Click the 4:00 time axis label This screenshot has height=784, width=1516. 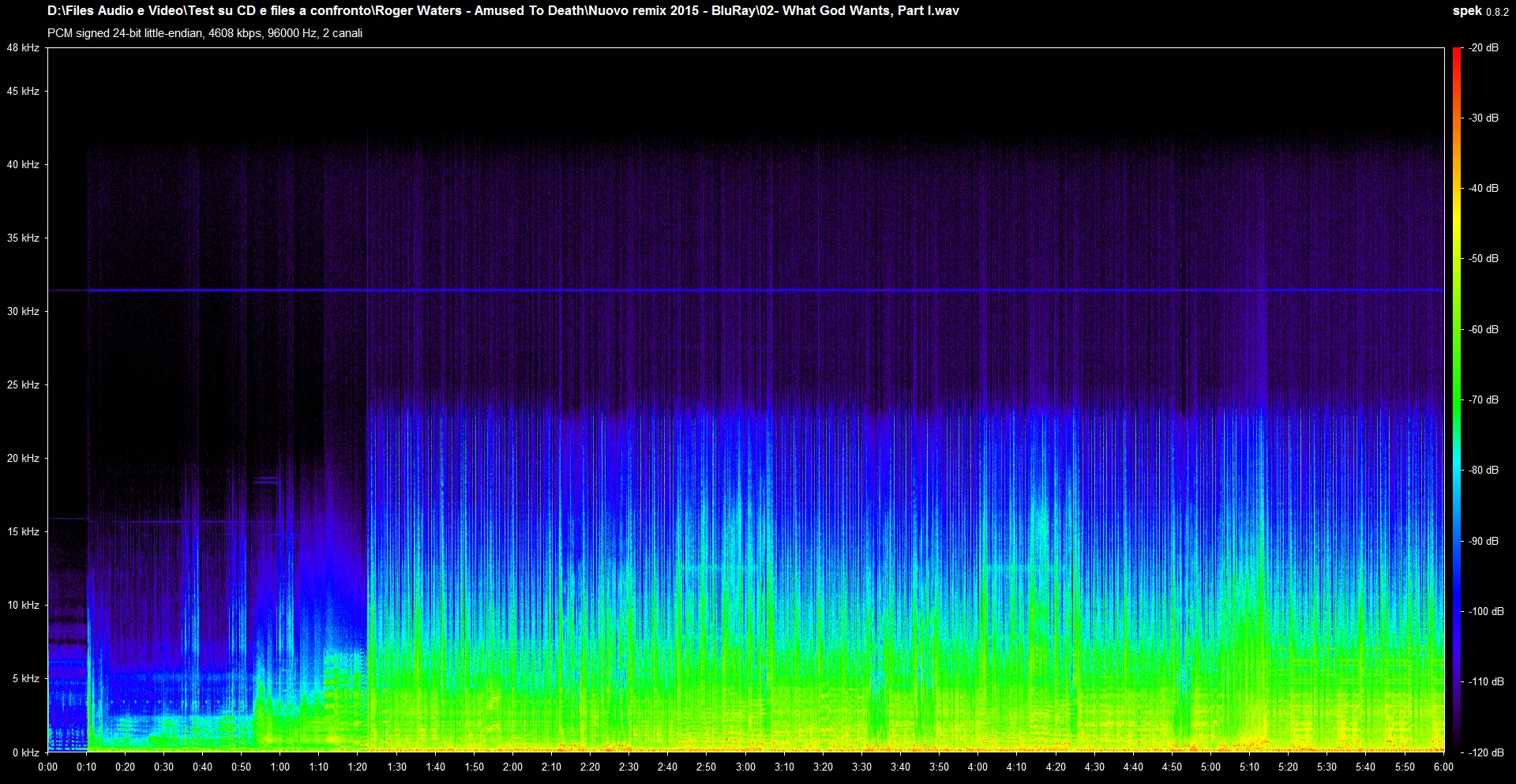tap(978, 767)
